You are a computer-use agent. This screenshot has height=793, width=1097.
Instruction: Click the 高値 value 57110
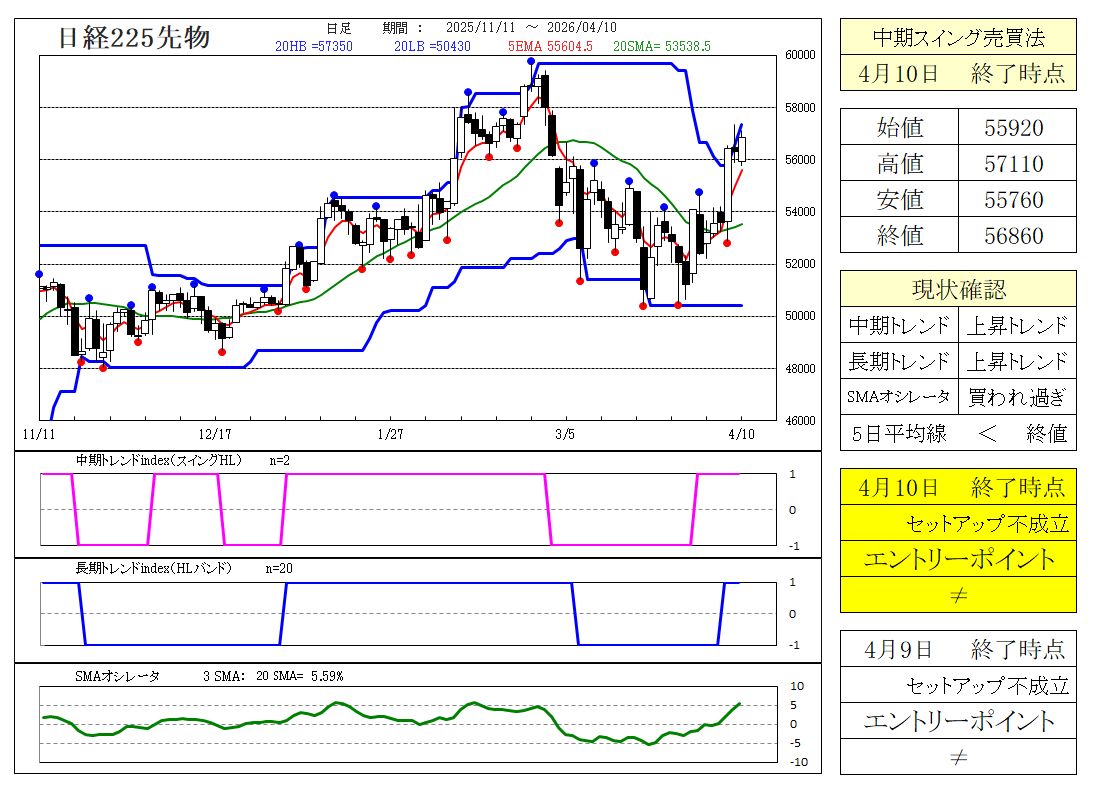coord(1016,163)
